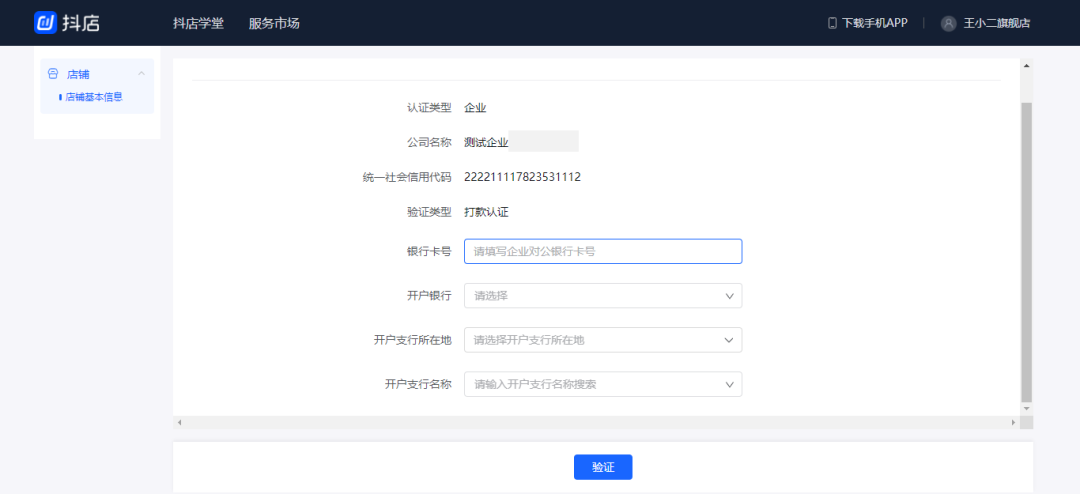Open the 开户支行名称 search dropdown

tap(603, 384)
